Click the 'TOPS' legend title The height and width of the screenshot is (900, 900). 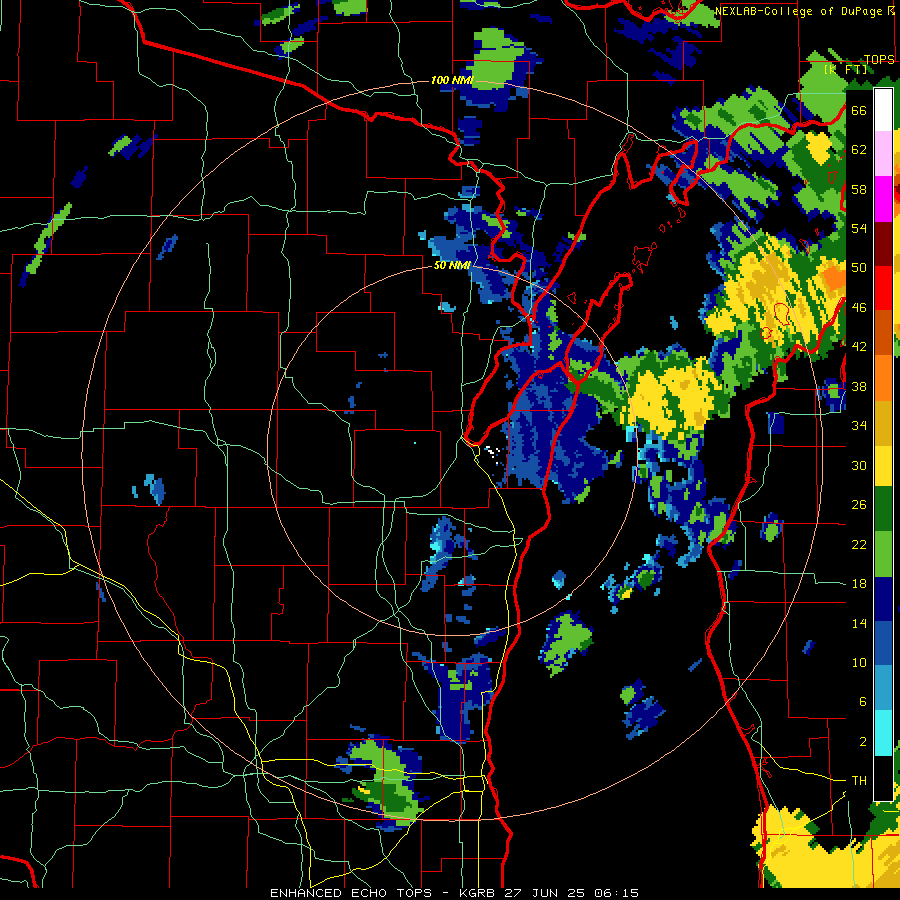pos(879,60)
